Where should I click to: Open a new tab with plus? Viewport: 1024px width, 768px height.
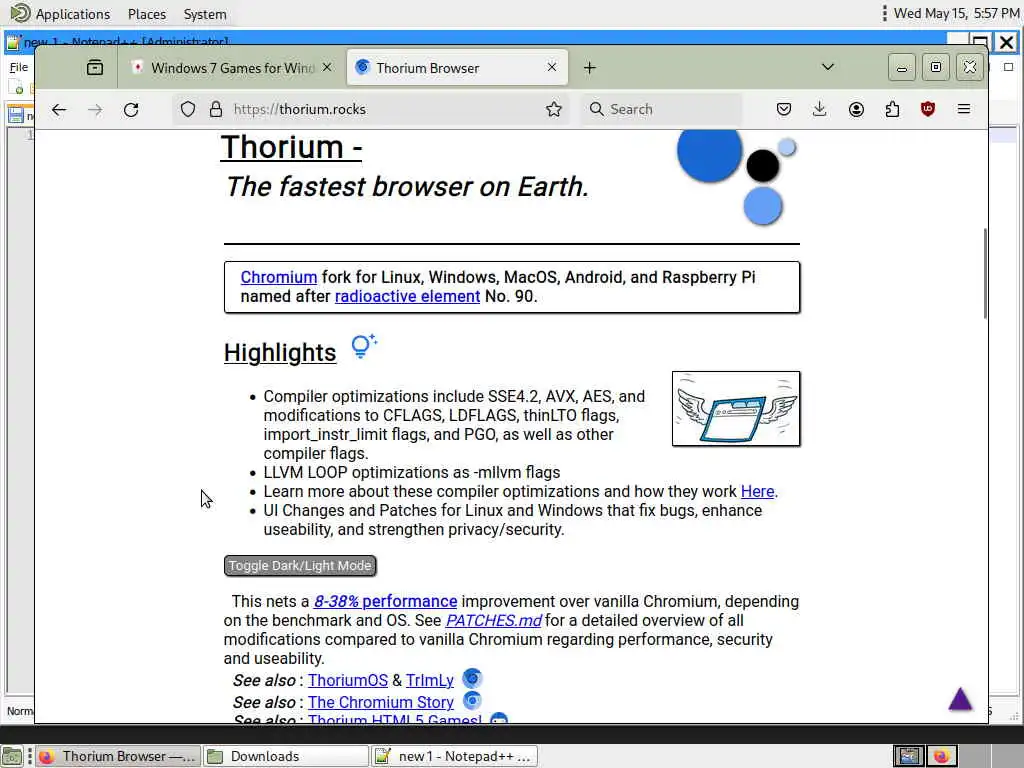590,67
